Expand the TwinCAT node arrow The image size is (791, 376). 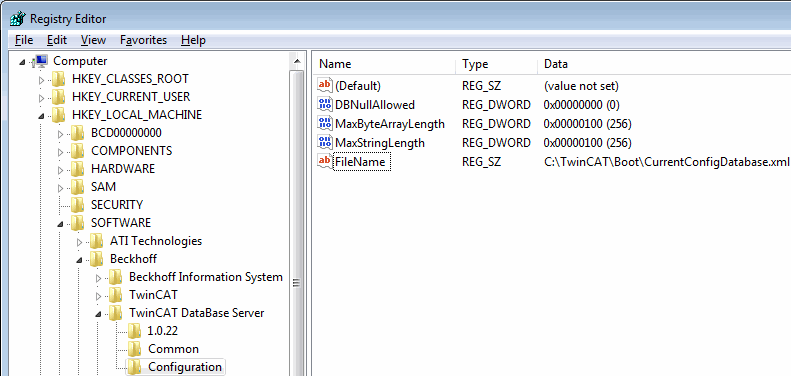(98, 296)
